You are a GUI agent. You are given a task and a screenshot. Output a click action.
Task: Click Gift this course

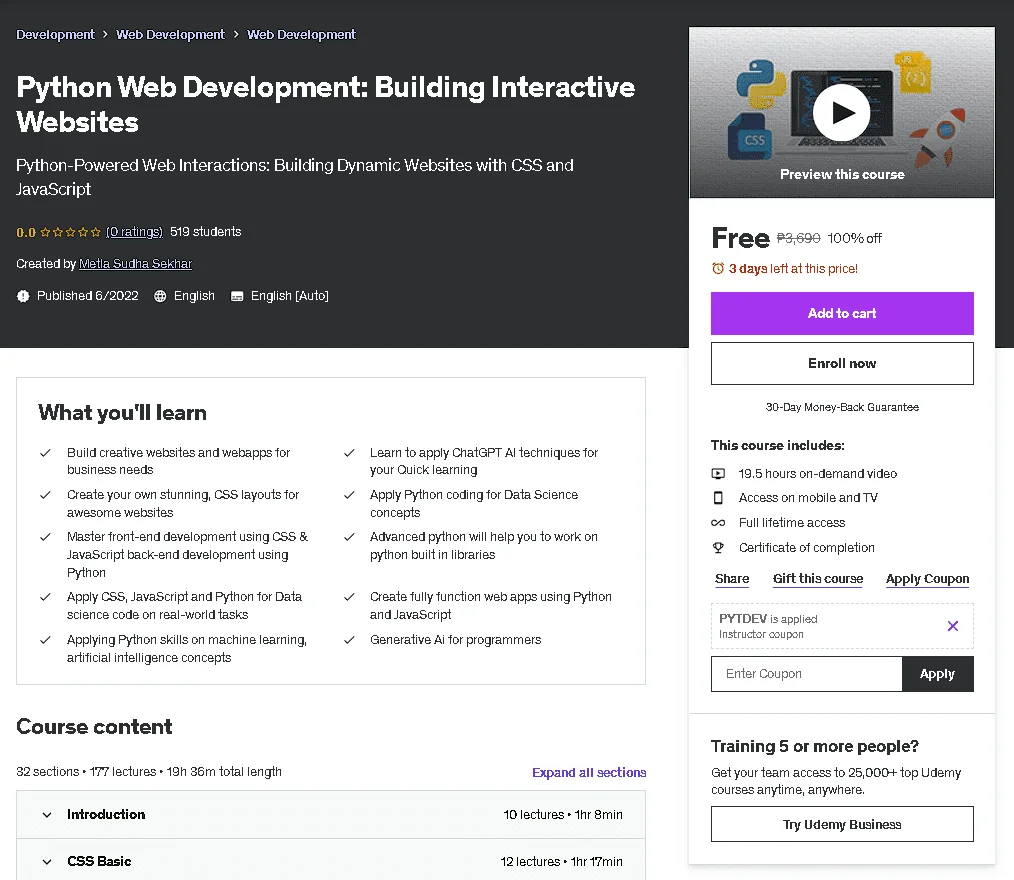point(818,579)
